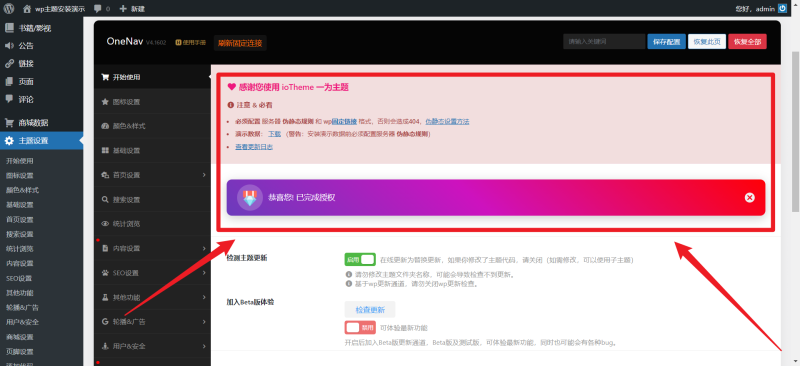Click the '新建' plus in admin bar

tap(132, 9)
